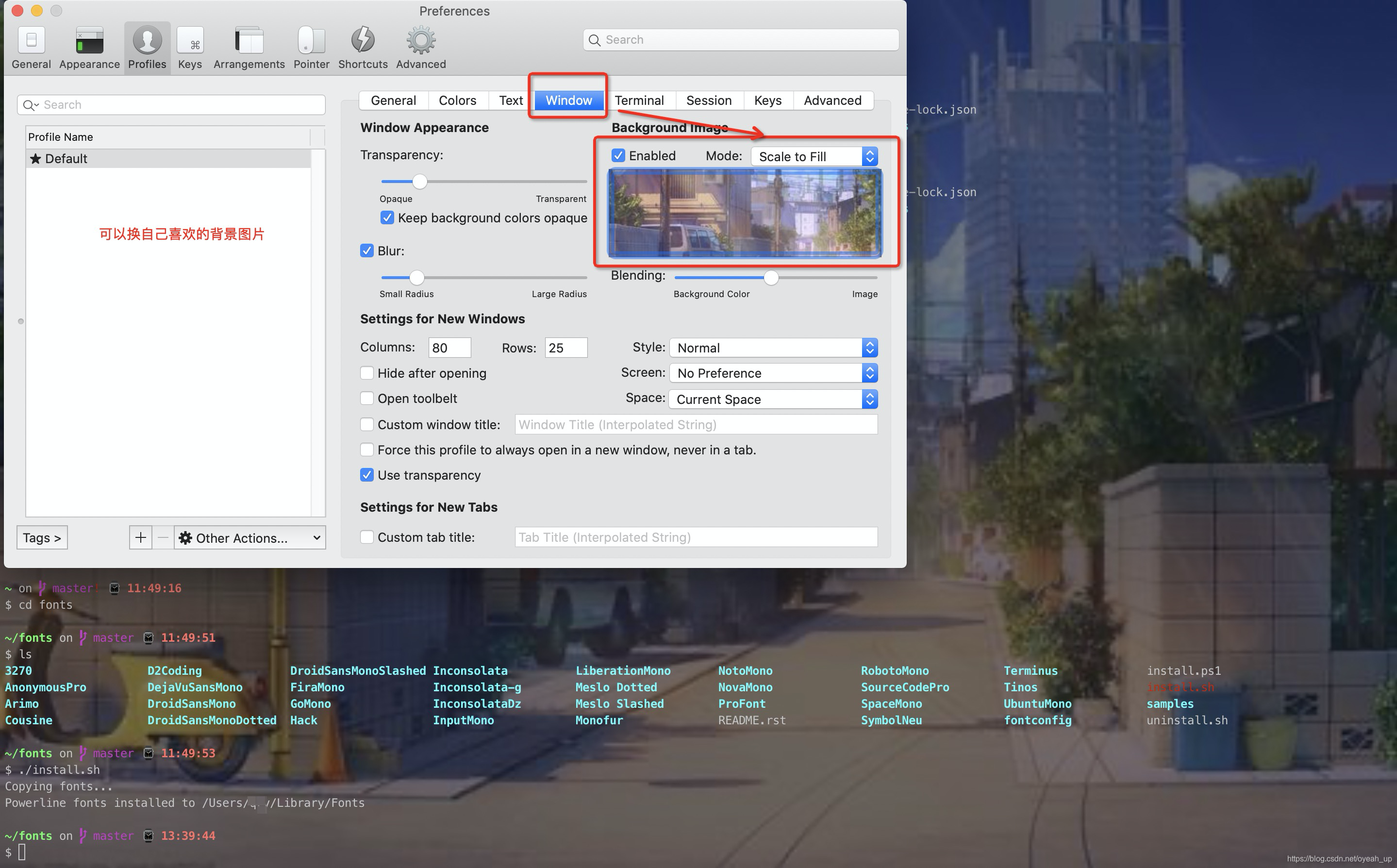Enable Hide after opening checkbox
Viewport: 1397px width, 868px height.
click(x=367, y=373)
